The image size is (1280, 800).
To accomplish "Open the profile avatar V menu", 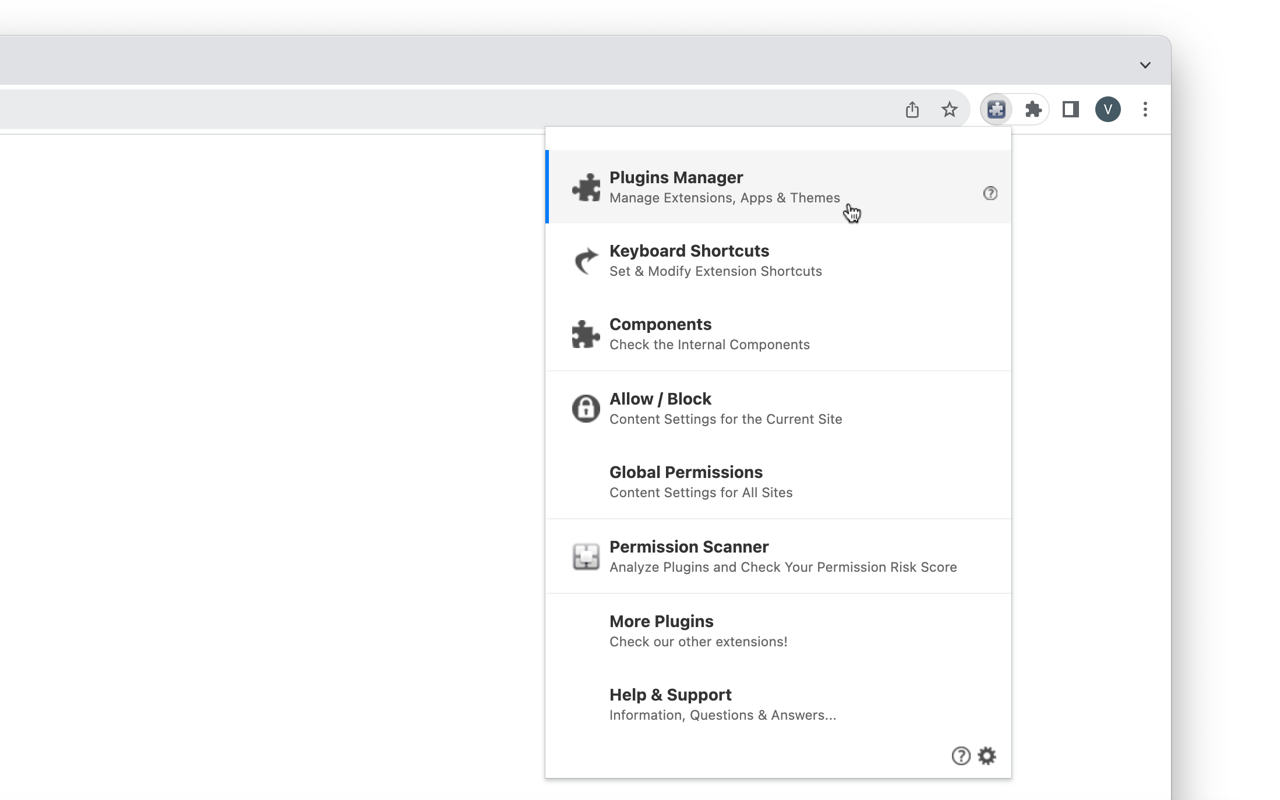I will (1107, 110).
